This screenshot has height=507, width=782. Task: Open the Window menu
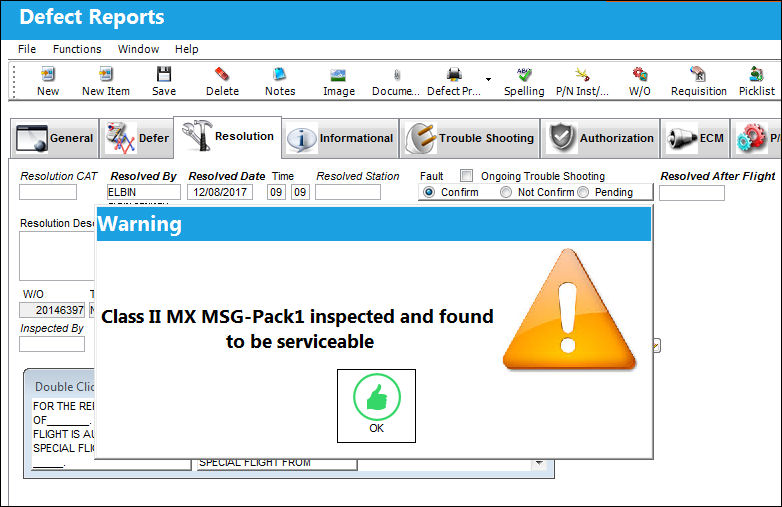click(138, 49)
